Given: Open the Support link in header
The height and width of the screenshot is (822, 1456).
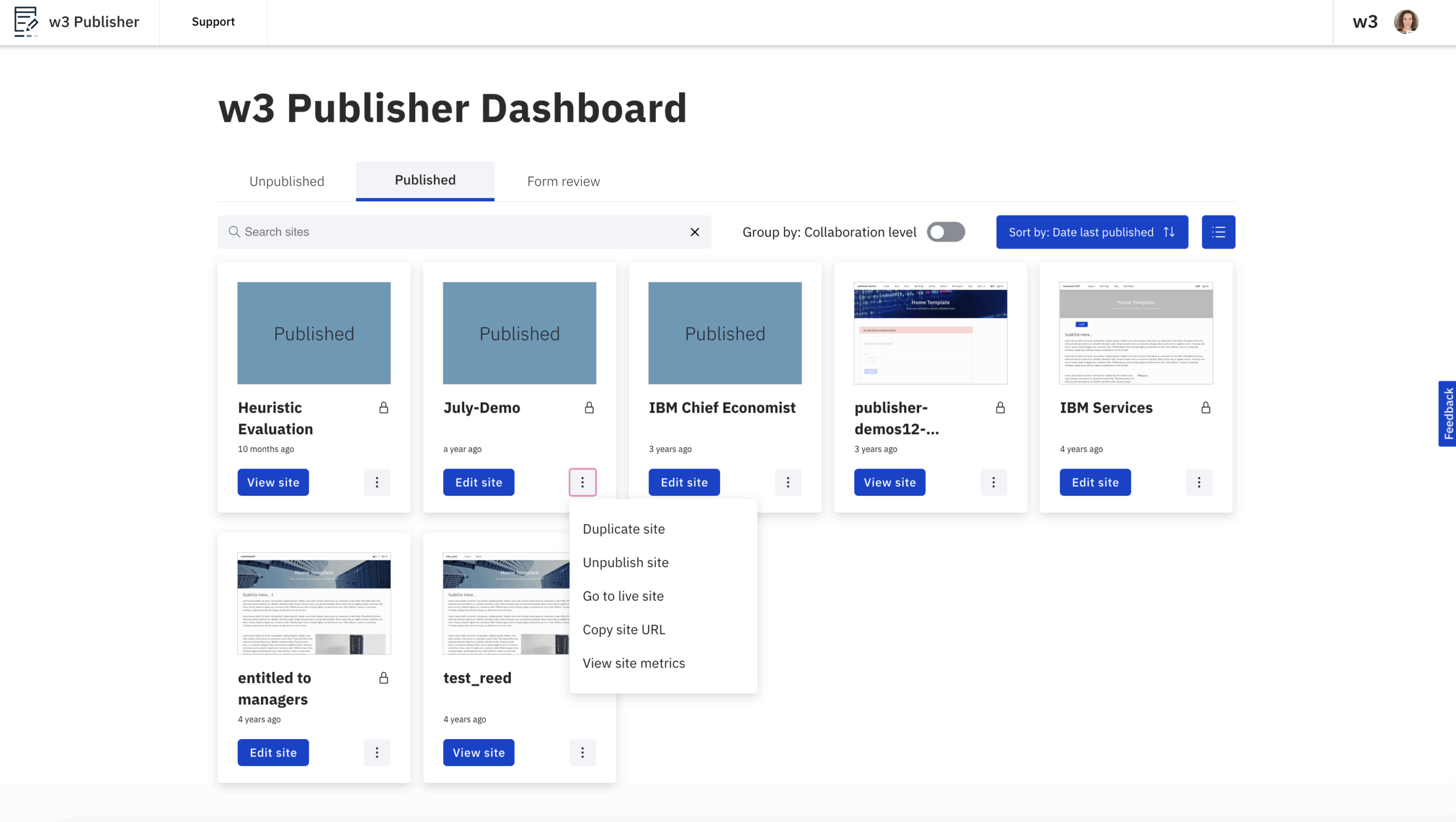Looking at the screenshot, I should [213, 22].
